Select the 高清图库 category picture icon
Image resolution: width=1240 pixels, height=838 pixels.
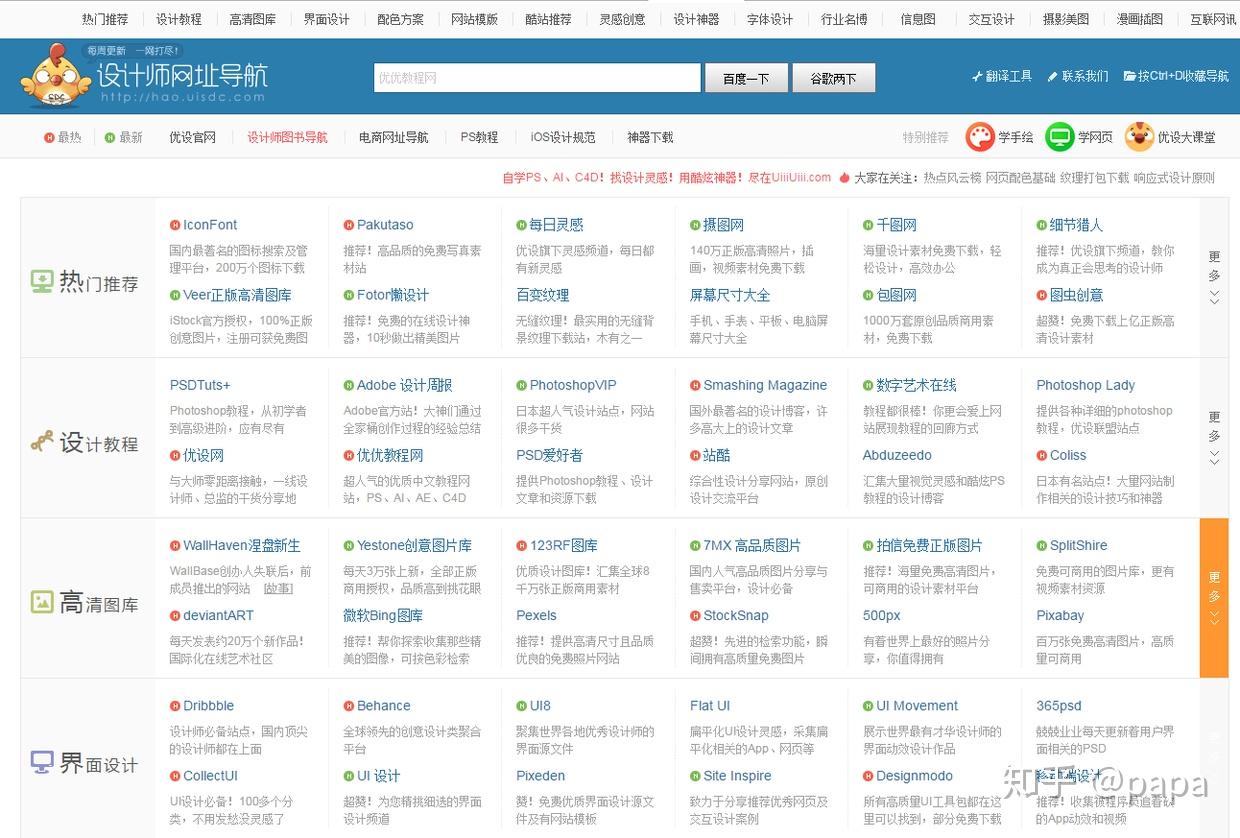tap(42, 602)
